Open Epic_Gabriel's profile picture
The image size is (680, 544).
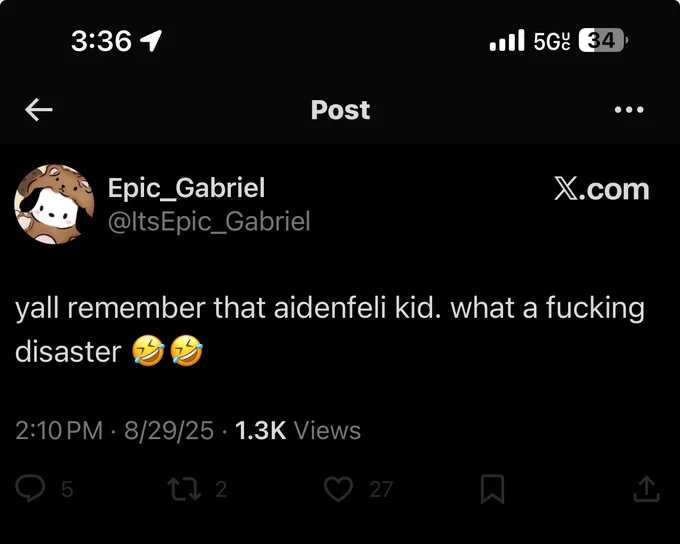coord(54,204)
